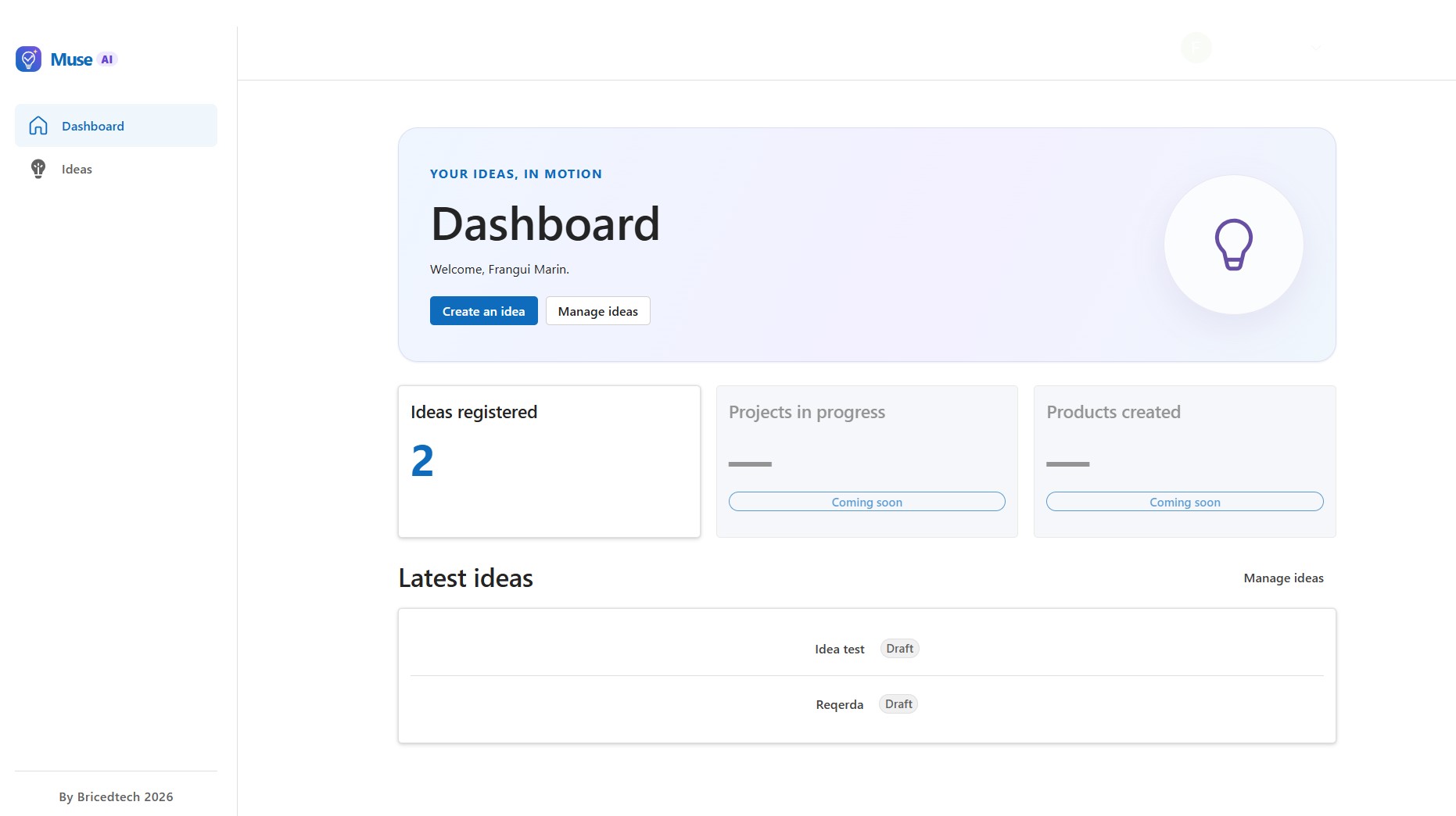Click the ideas count number 2
1456x816 pixels.
(422, 461)
